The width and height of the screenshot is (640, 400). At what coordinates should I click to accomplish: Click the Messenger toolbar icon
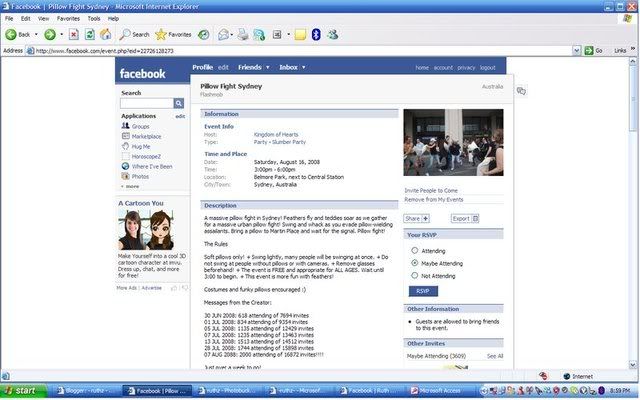pos(333,35)
